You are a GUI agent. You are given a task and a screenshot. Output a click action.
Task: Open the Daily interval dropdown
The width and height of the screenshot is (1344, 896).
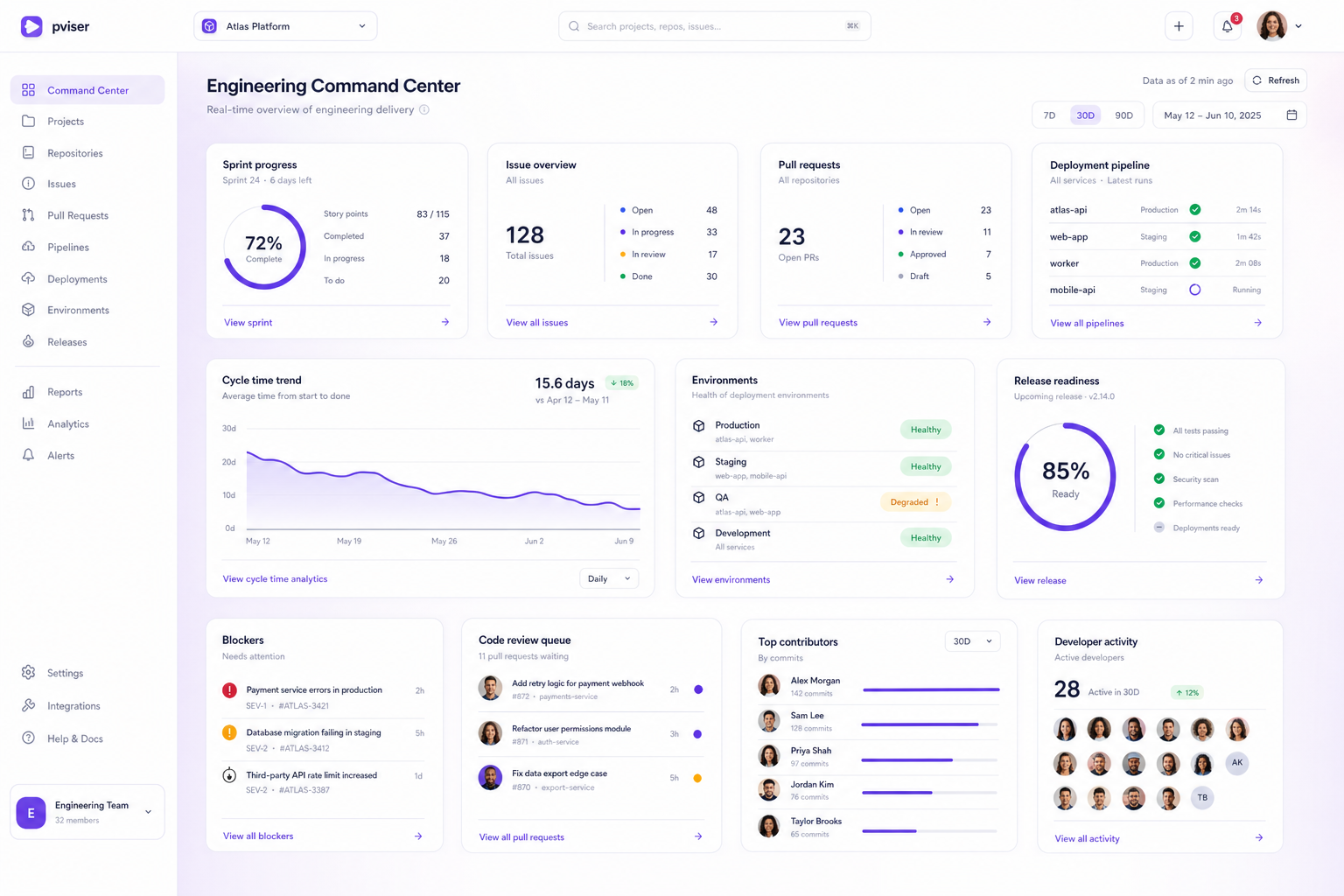[609, 578]
